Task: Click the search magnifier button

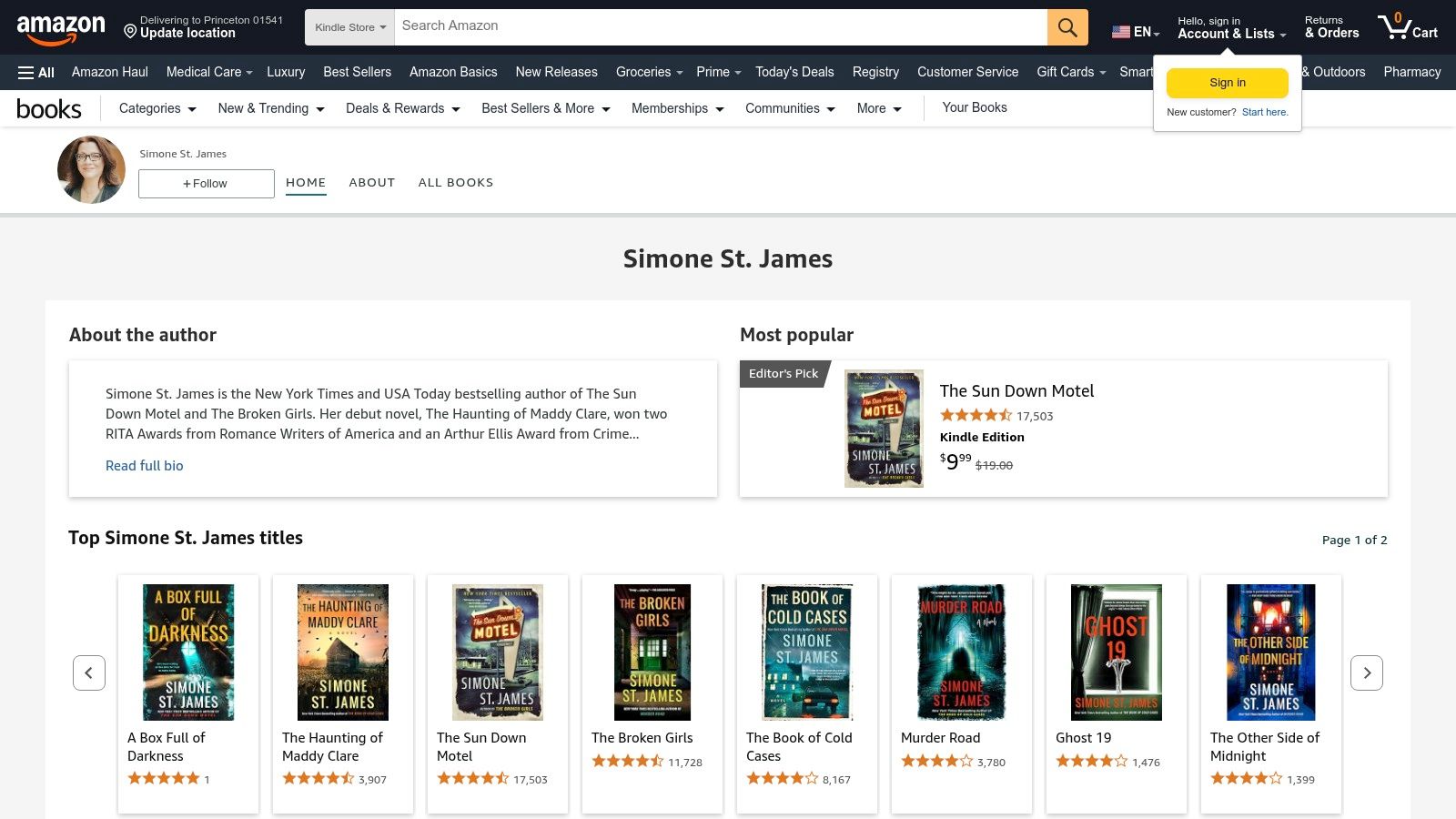Action: pos(1067,27)
